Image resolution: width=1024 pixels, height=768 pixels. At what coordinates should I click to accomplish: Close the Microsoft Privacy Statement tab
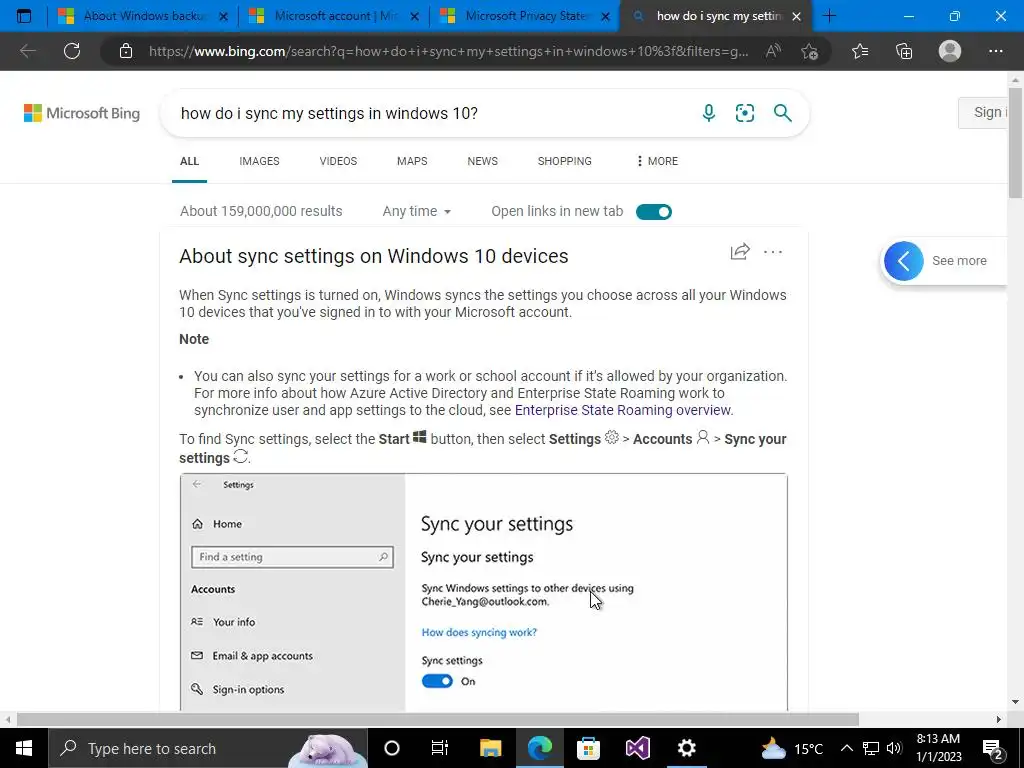[605, 17]
